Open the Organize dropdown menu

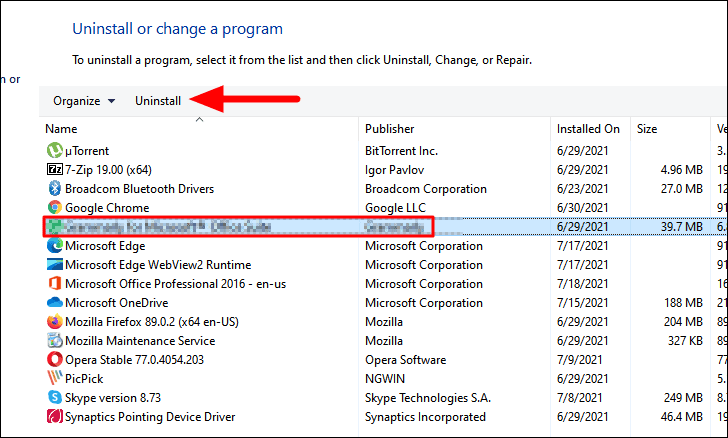click(84, 101)
